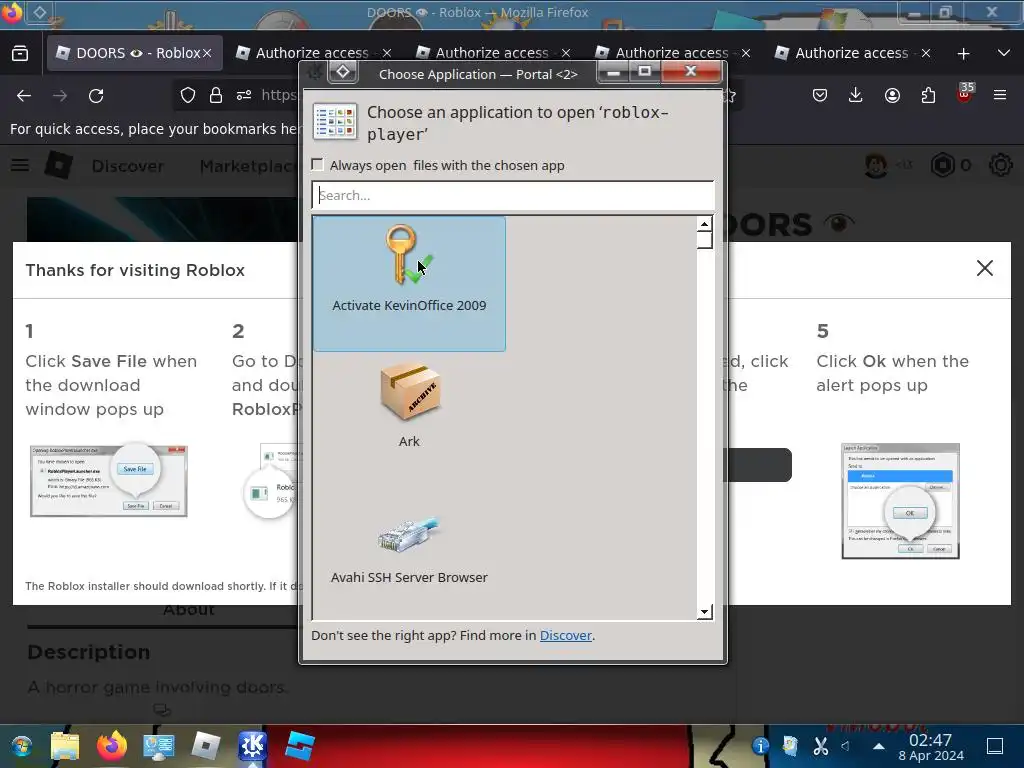This screenshot has height=768, width=1024.
Task: Select Activate KevinOffice 2009 application
Action: coord(409,284)
